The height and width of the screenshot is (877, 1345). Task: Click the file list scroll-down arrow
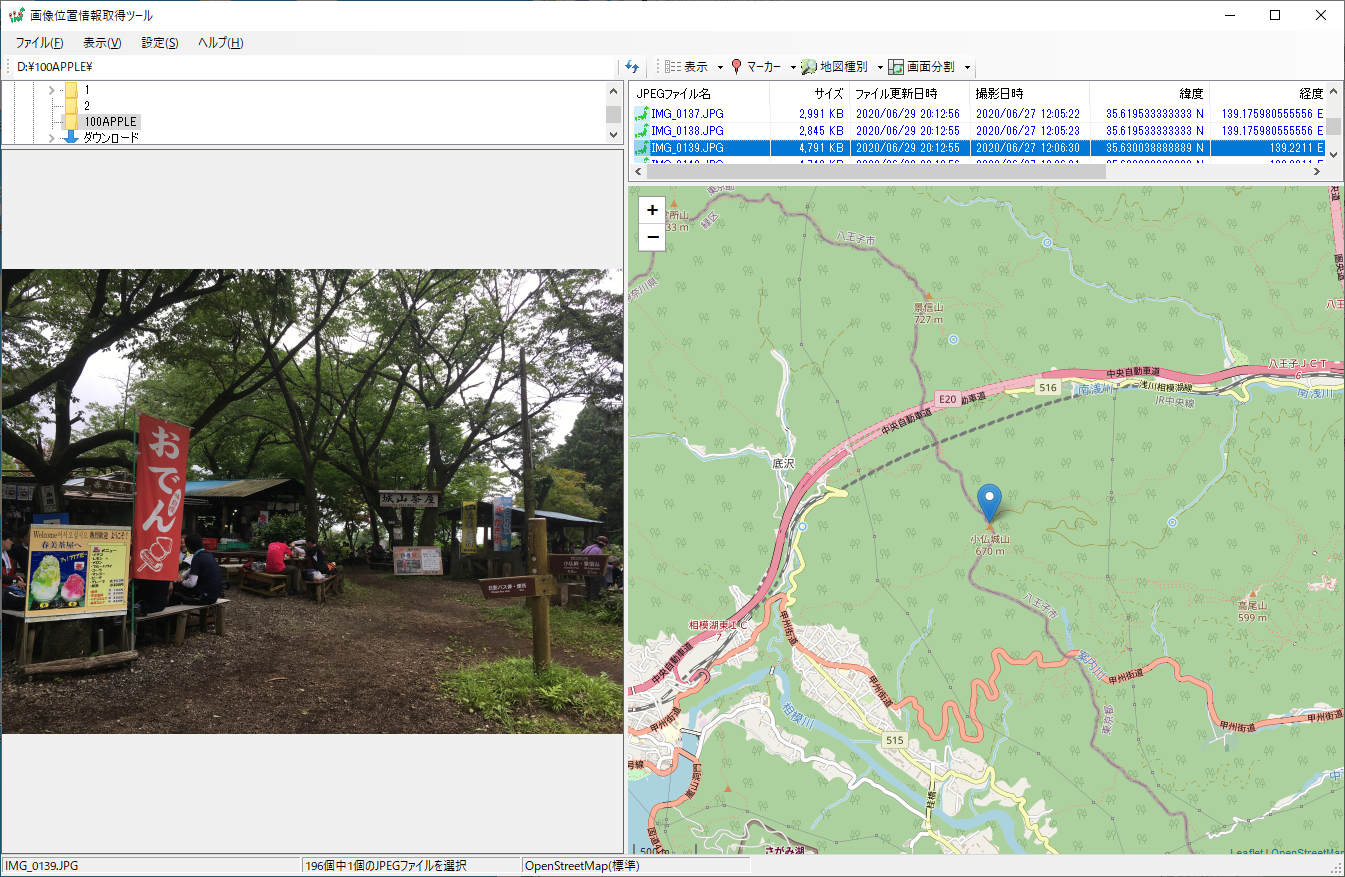(1335, 154)
